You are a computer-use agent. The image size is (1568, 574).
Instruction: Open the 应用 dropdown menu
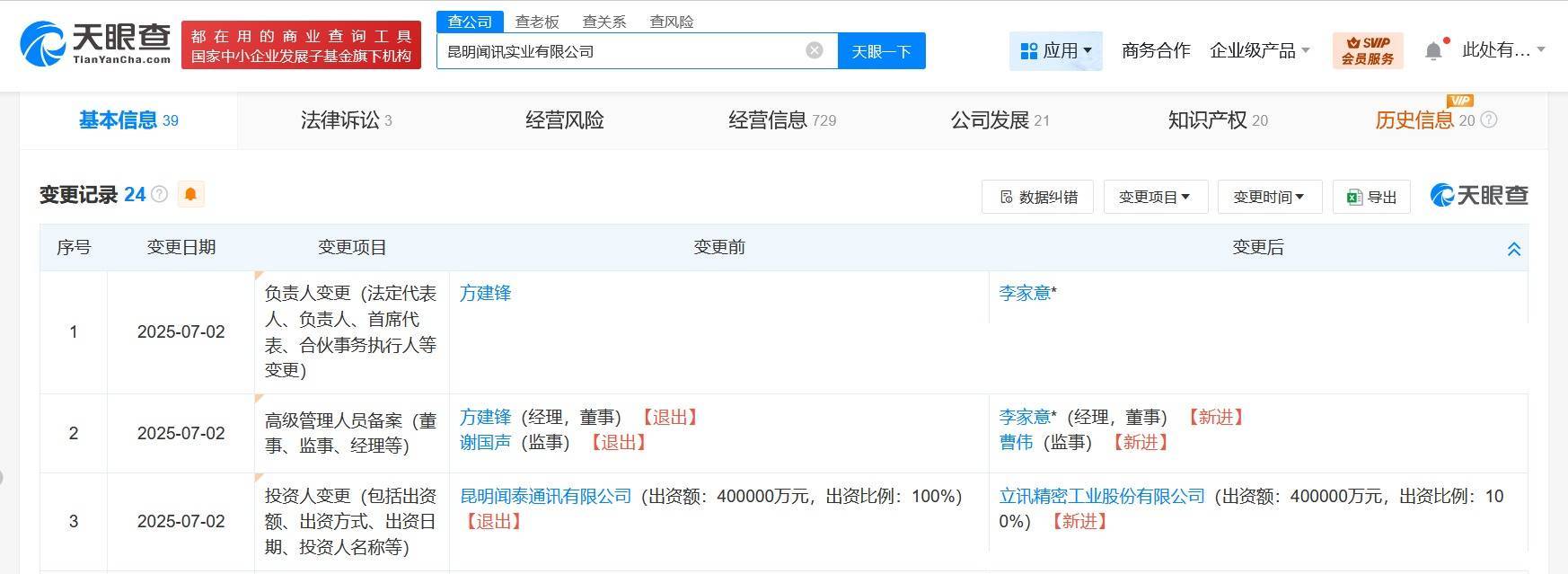coord(1056,50)
